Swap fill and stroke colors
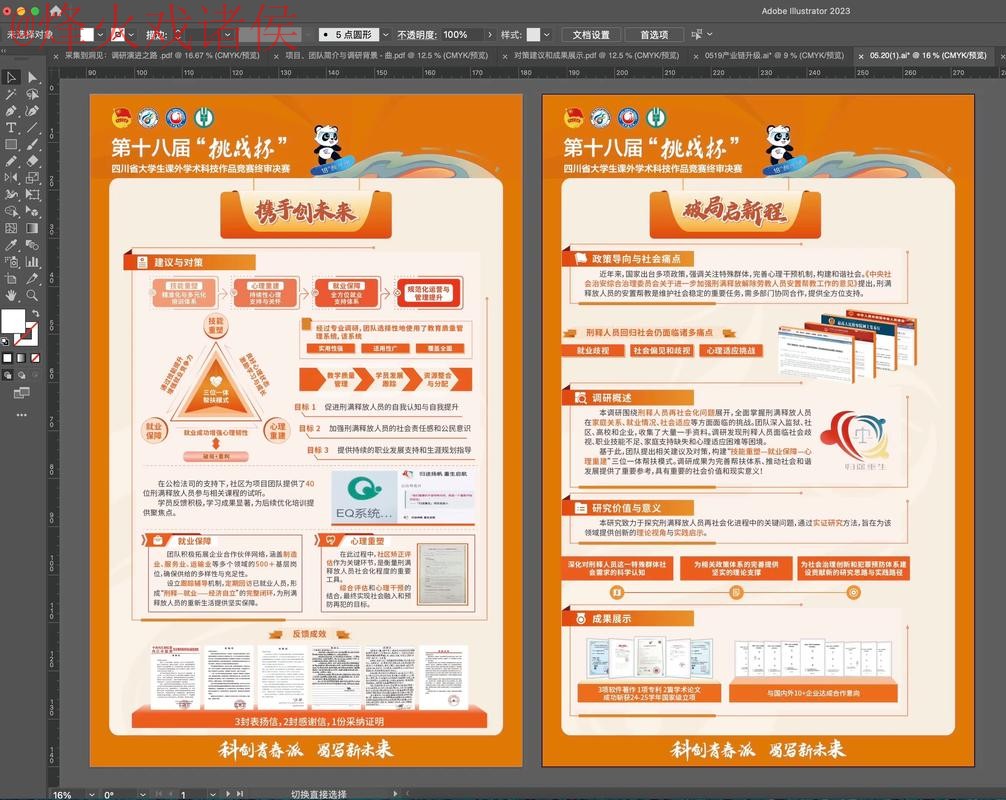 click(36, 314)
